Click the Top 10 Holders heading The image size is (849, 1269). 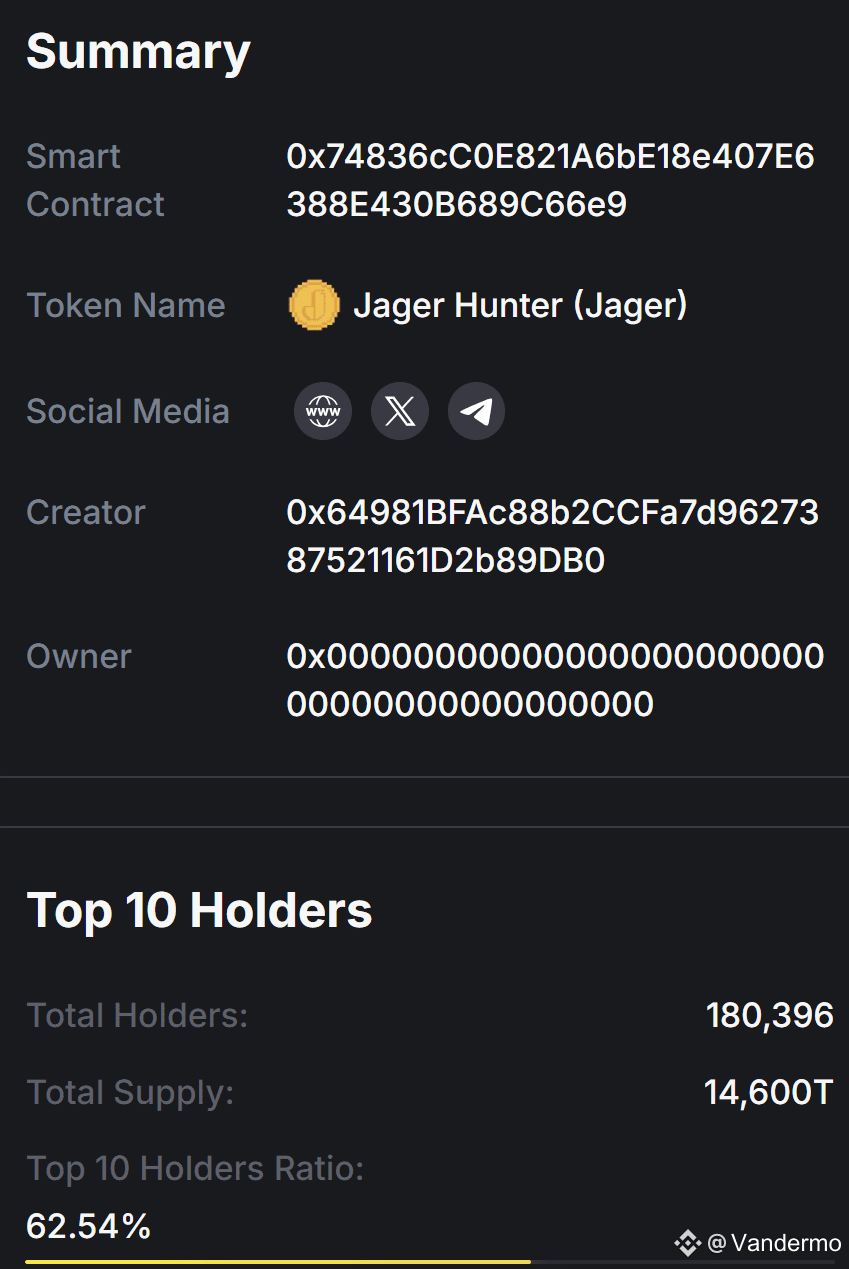199,910
